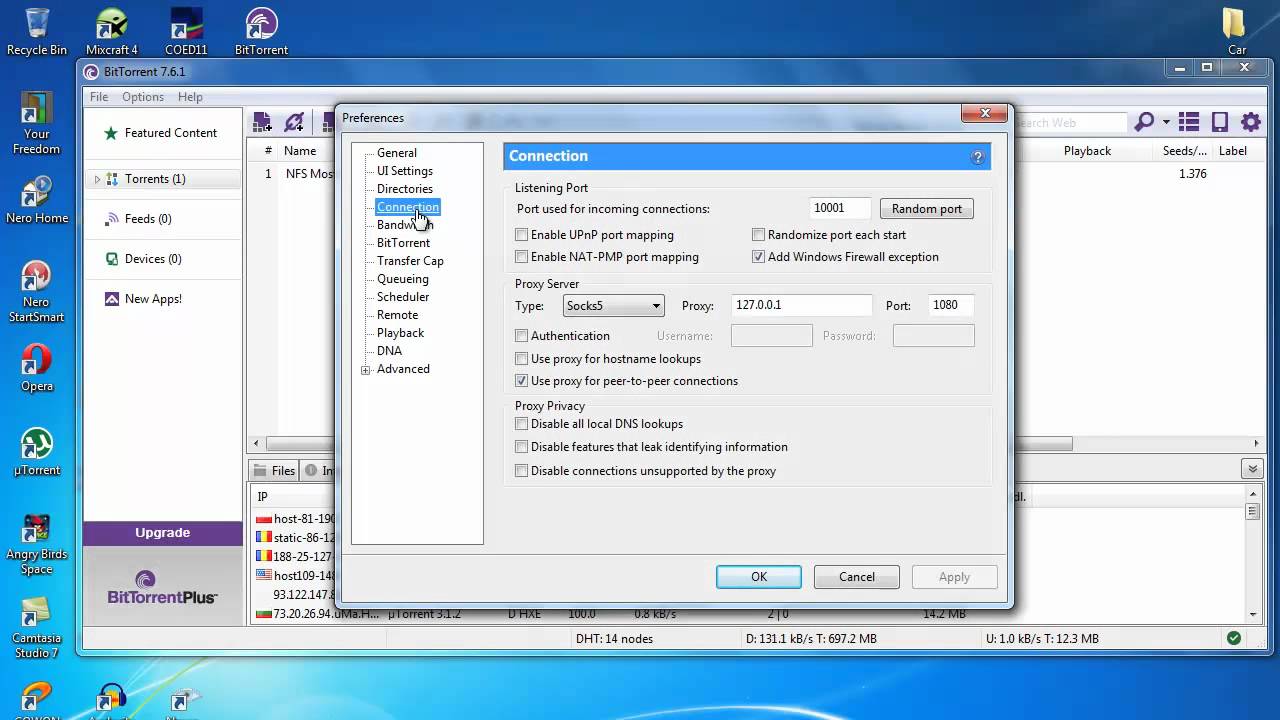This screenshot has width=1280, height=720.
Task: Open COED11 desktop icon
Action: pyautogui.click(x=186, y=32)
